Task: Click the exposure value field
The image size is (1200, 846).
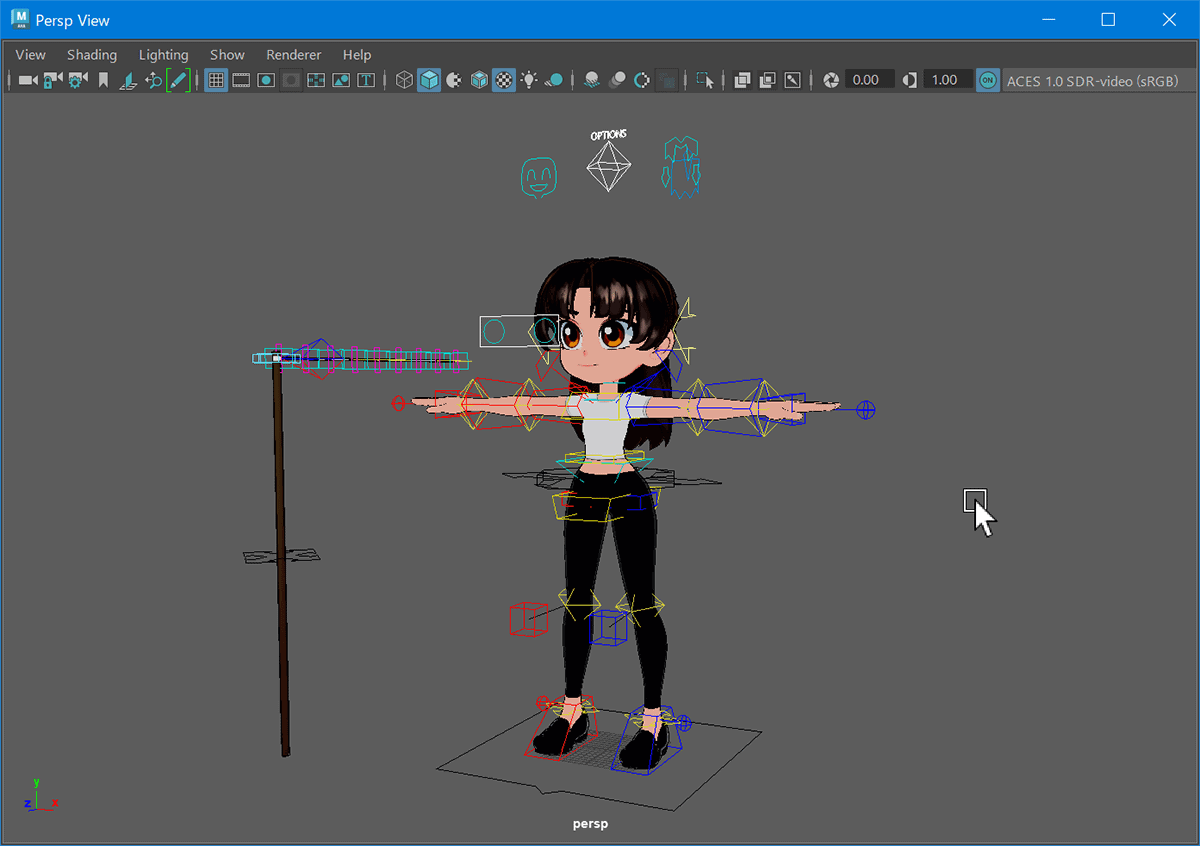Action: pyautogui.click(x=869, y=80)
